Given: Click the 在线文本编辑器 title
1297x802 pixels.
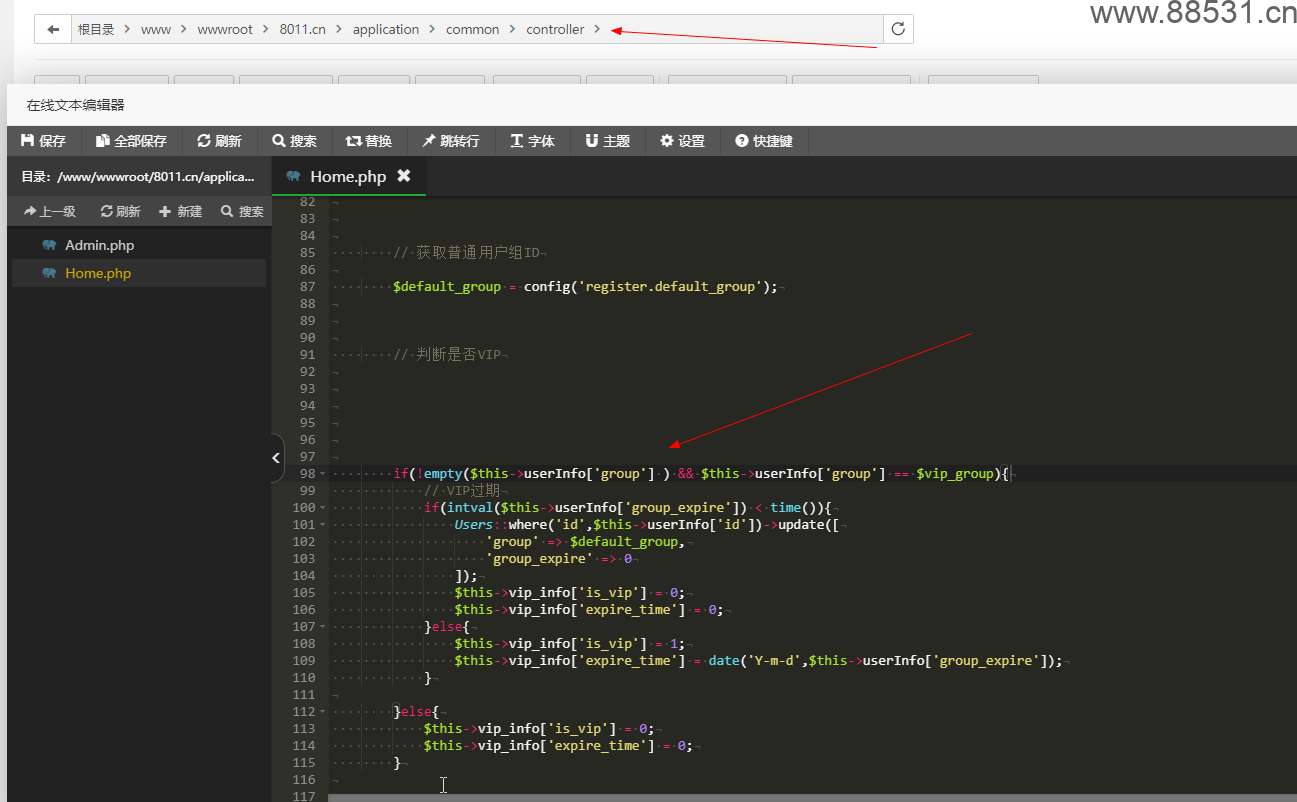Looking at the screenshot, I should [x=76, y=105].
